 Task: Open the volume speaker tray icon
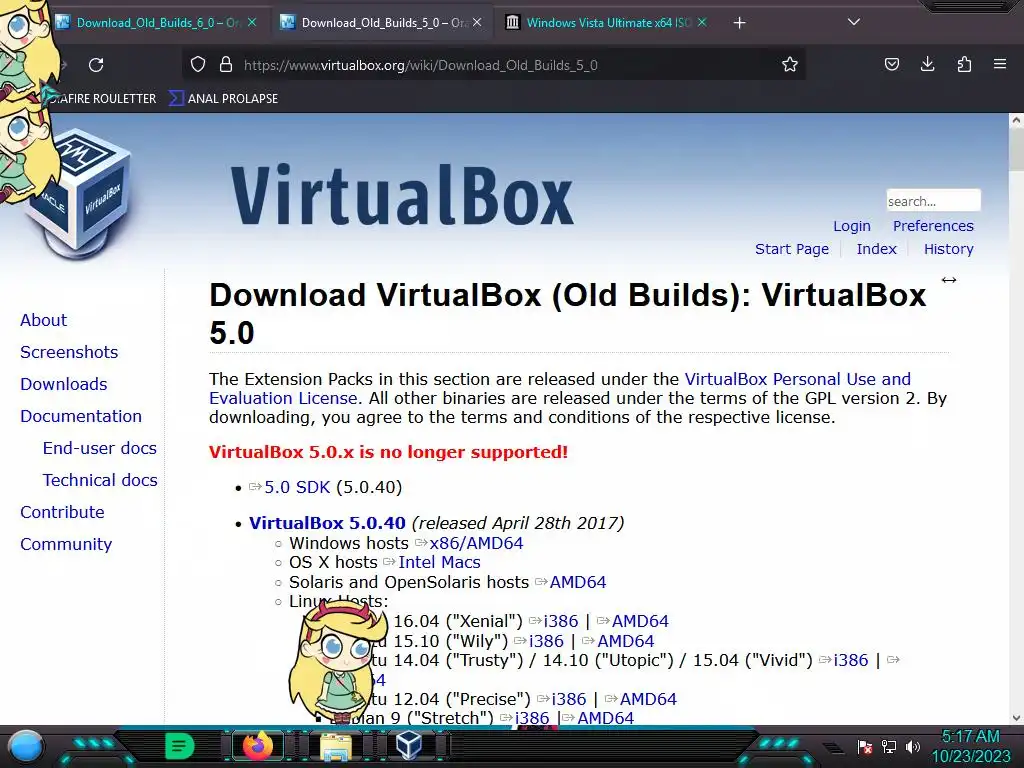[913, 747]
